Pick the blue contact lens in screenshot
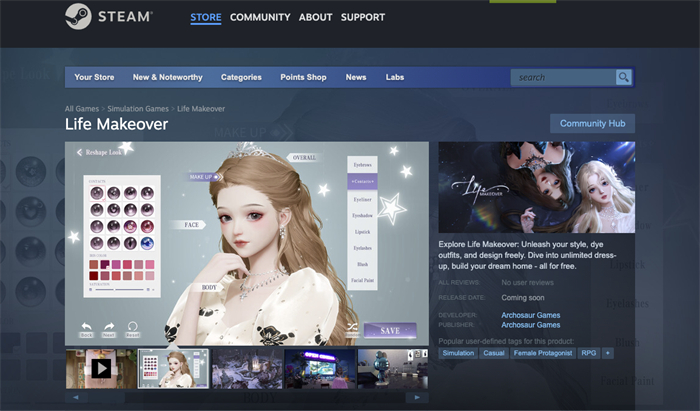This screenshot has height=411, width=700. [x=147, y=244]
